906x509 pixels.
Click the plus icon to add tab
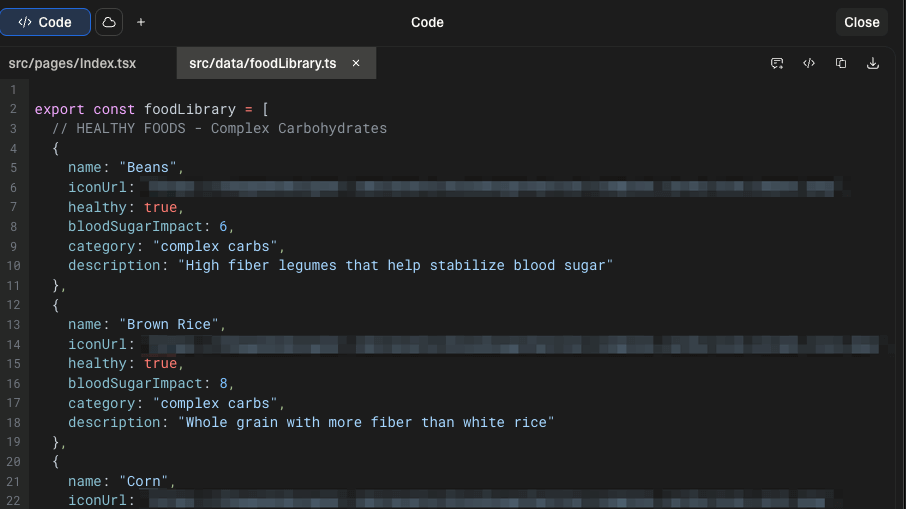[141, 22]
